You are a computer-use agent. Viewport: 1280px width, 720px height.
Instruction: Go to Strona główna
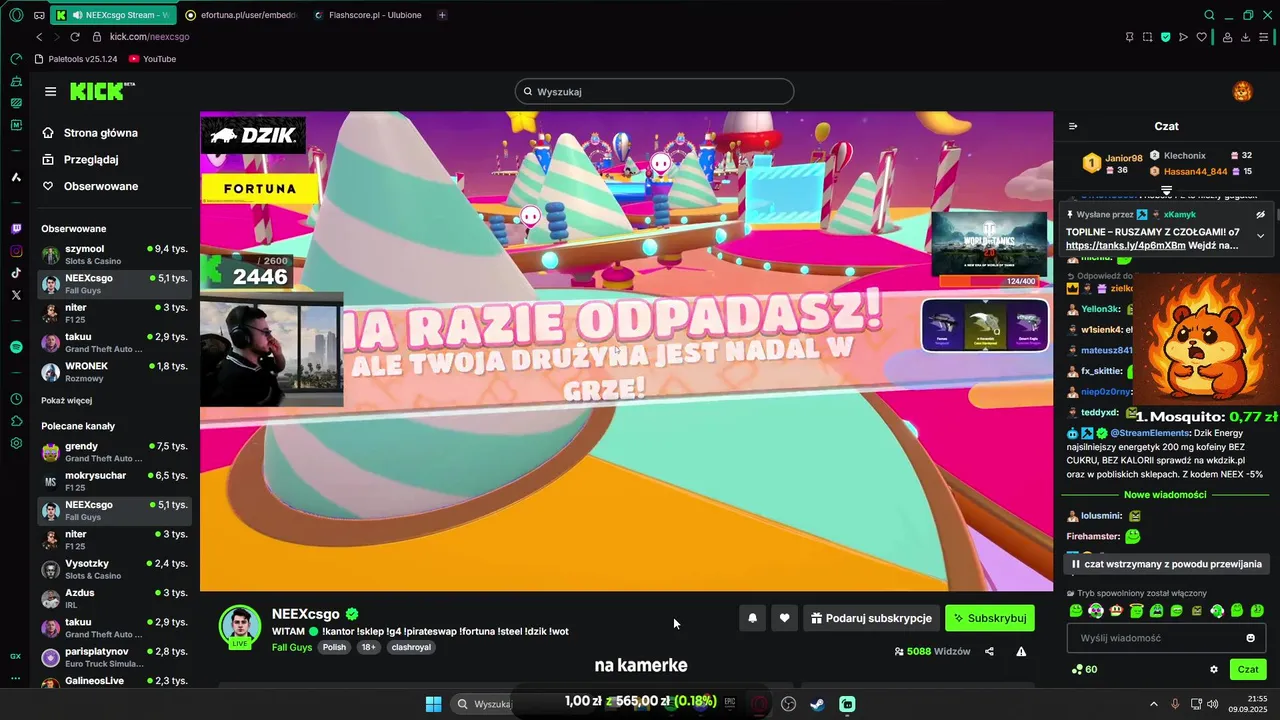tap(90, 133)
